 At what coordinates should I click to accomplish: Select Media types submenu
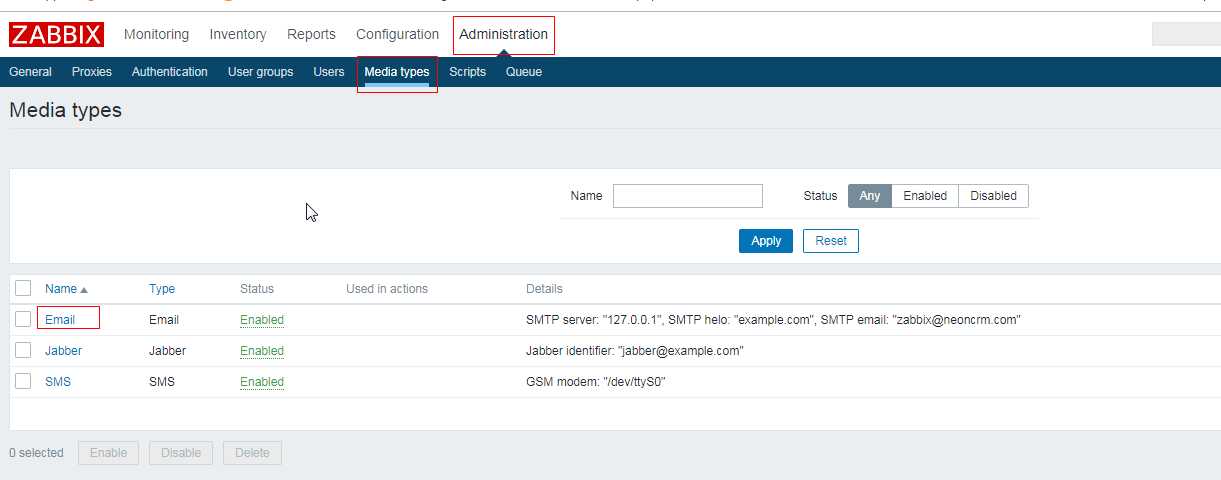pyautogui.click(x=397, y=72)
